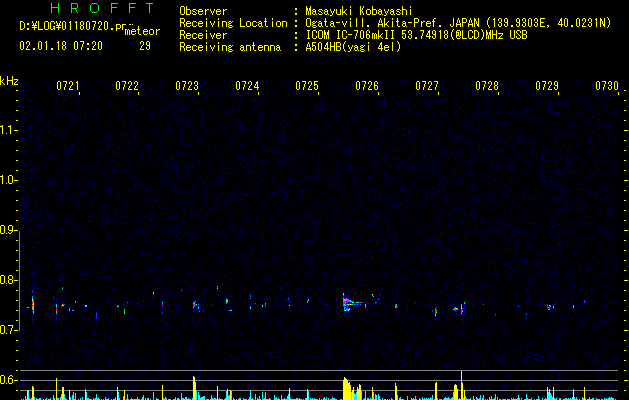The width and height of the screenshot is (629, 400).
Task: Click the 1.1 kHz axis label
Action: (x=8, y=130)
